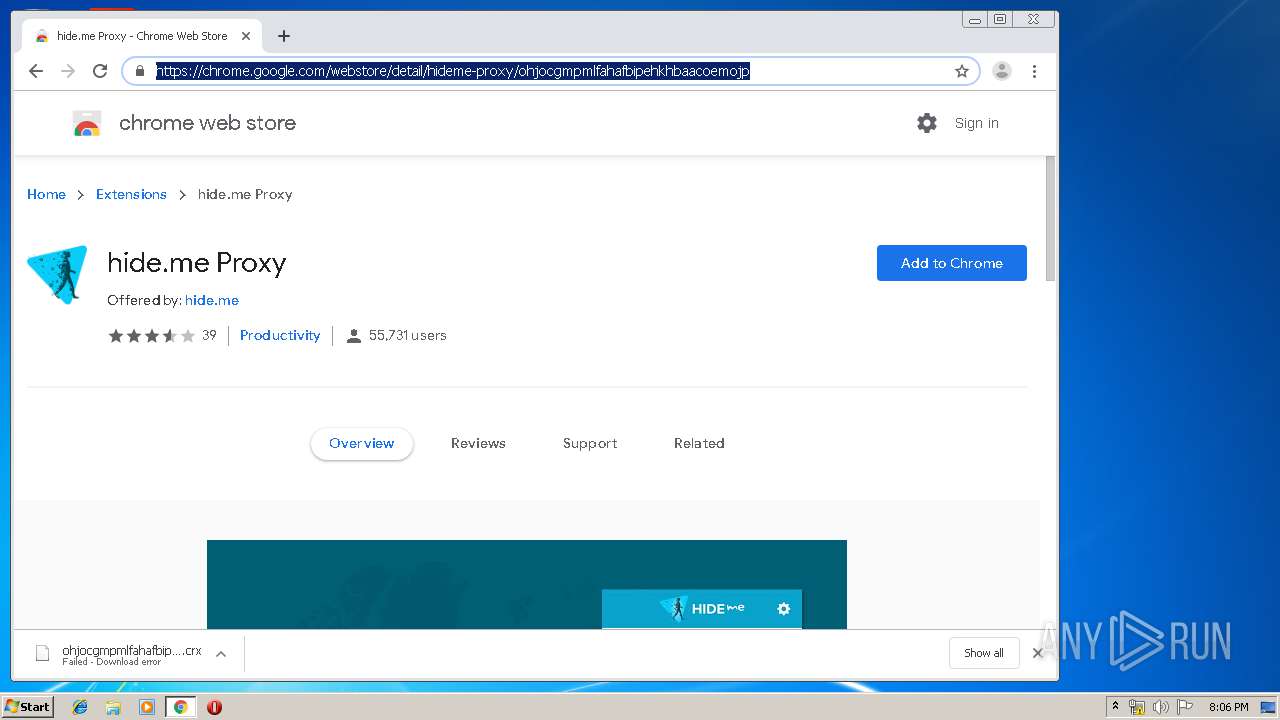Expand the download item options arrow
The image size is (1280, 720).
[x=221, y=654]
